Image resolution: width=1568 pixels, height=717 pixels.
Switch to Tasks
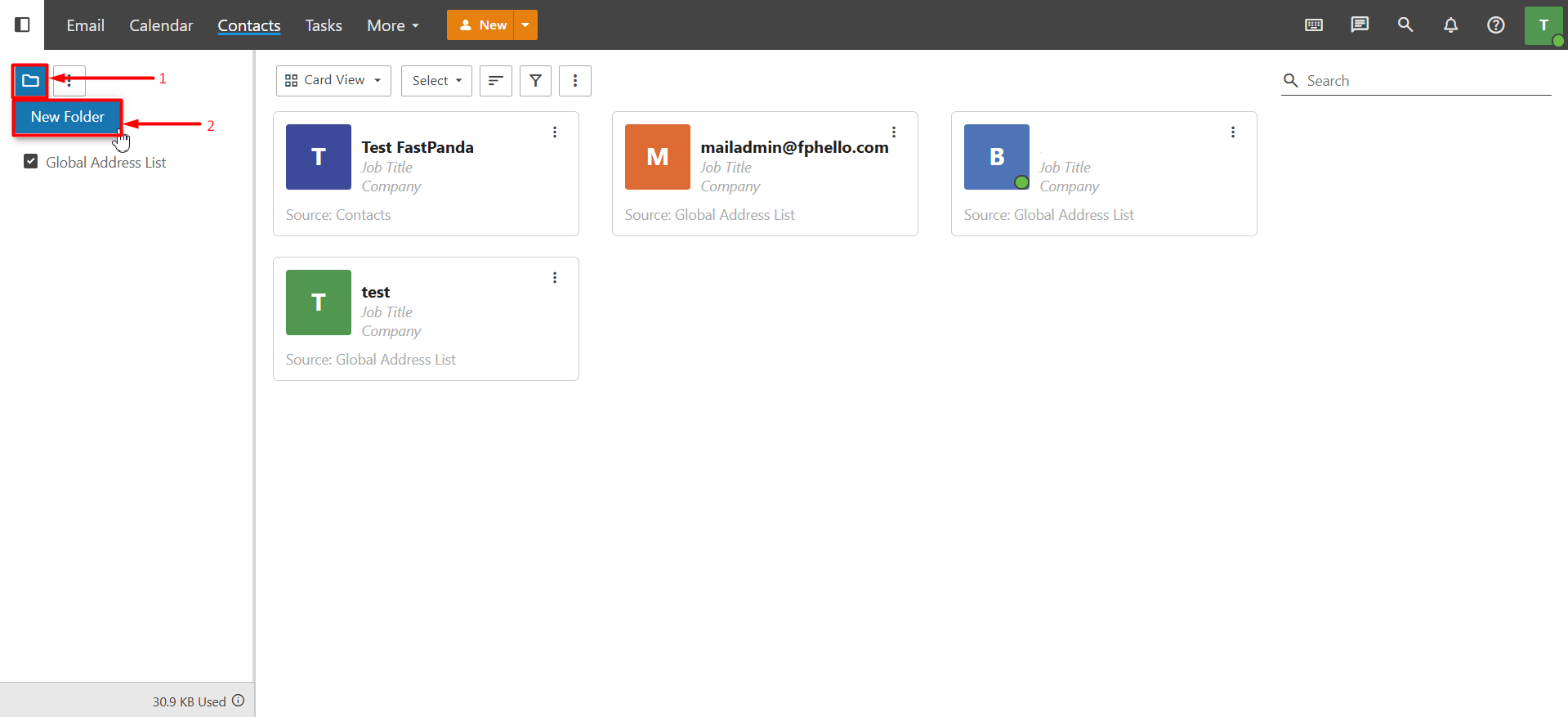point(324,25)
